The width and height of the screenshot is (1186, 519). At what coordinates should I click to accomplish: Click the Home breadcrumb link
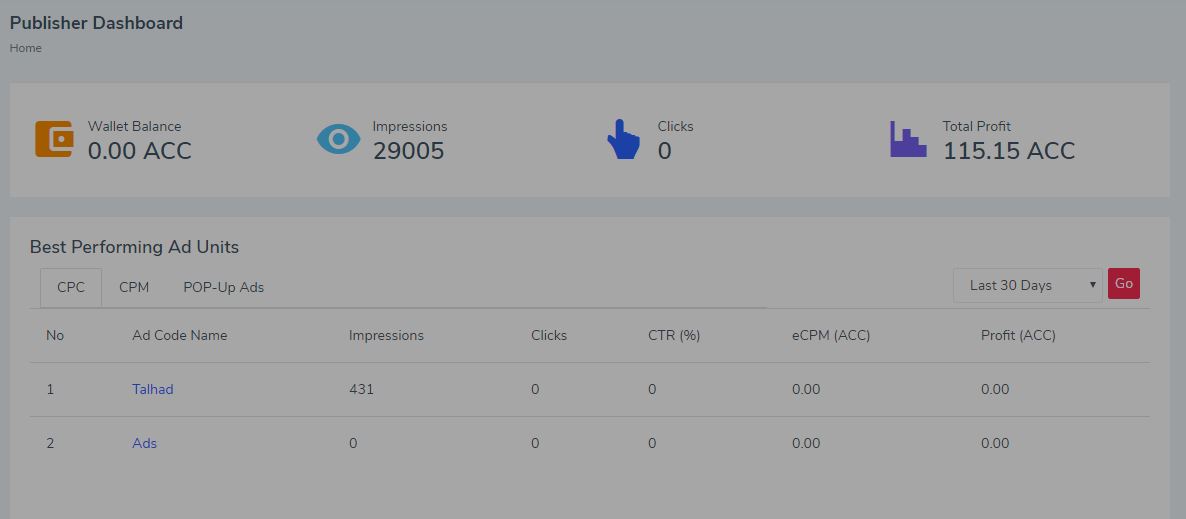tap(26, 48)
